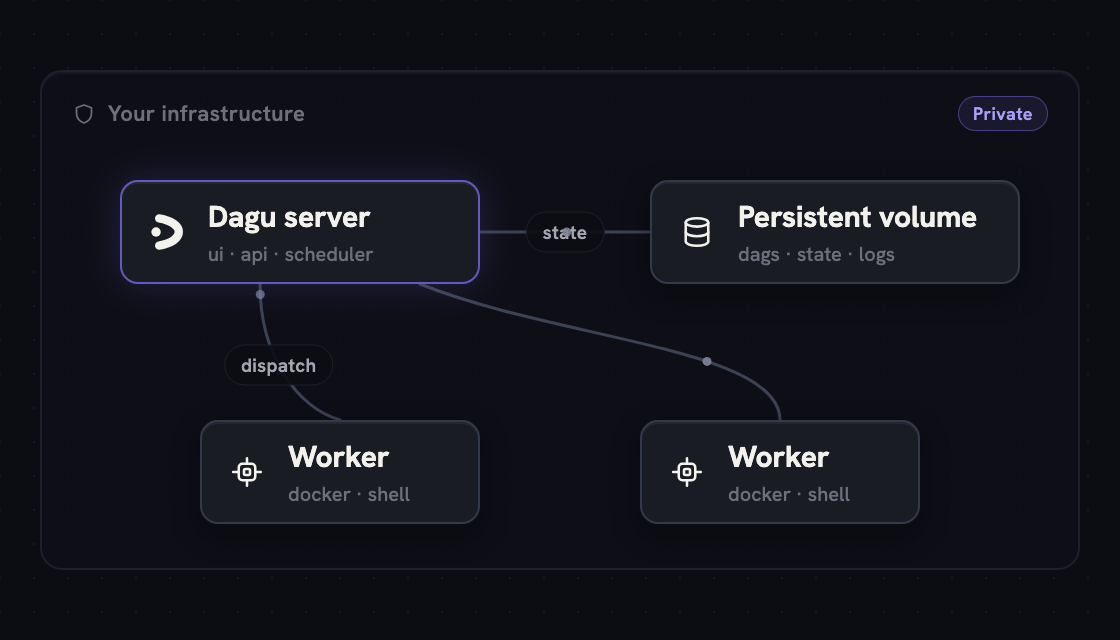Select the Dagu server card
Screen dimensions: 1120x640
(300, 232)
